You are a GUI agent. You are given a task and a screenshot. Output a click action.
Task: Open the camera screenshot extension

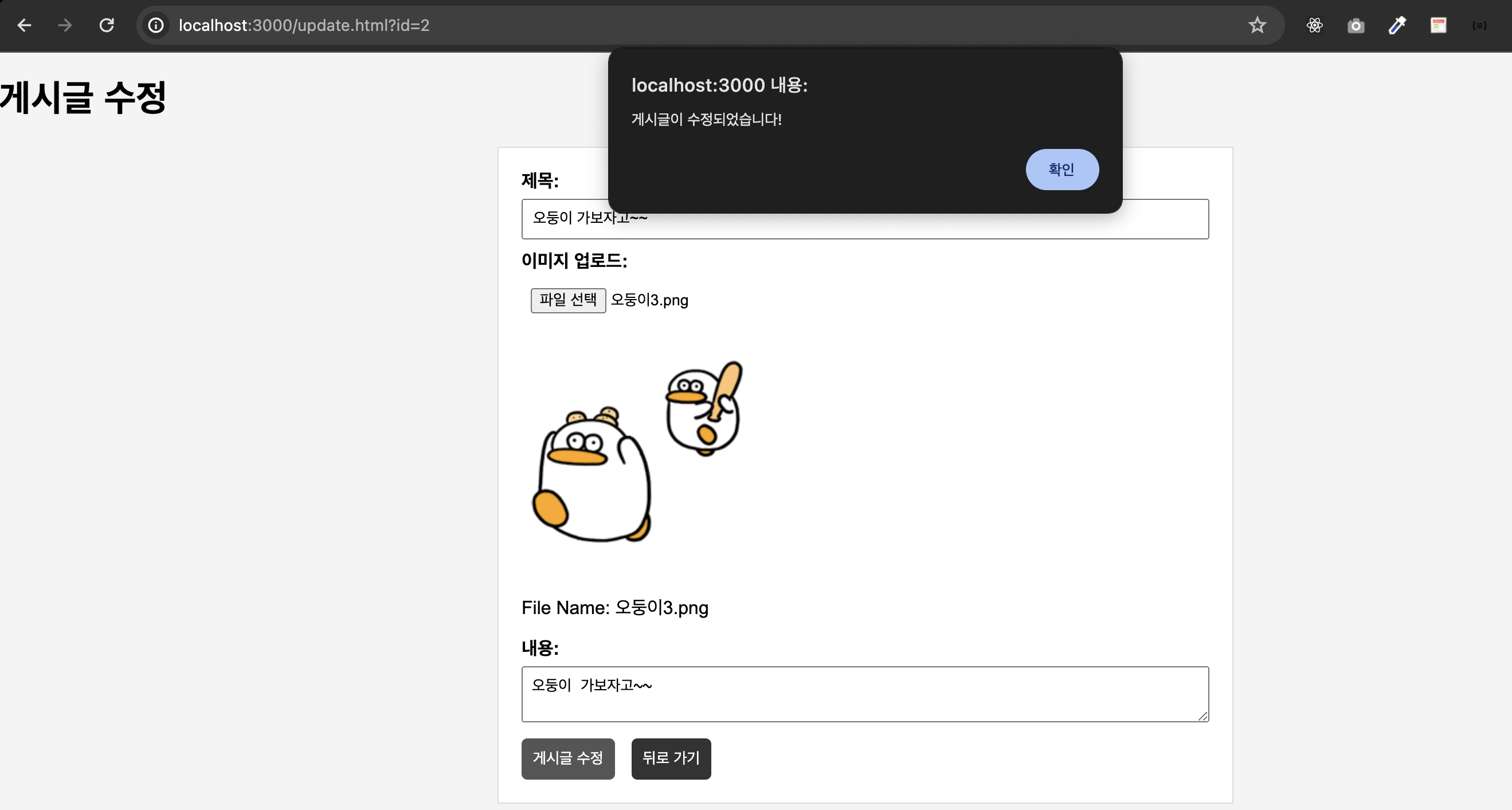(1356, 25)
